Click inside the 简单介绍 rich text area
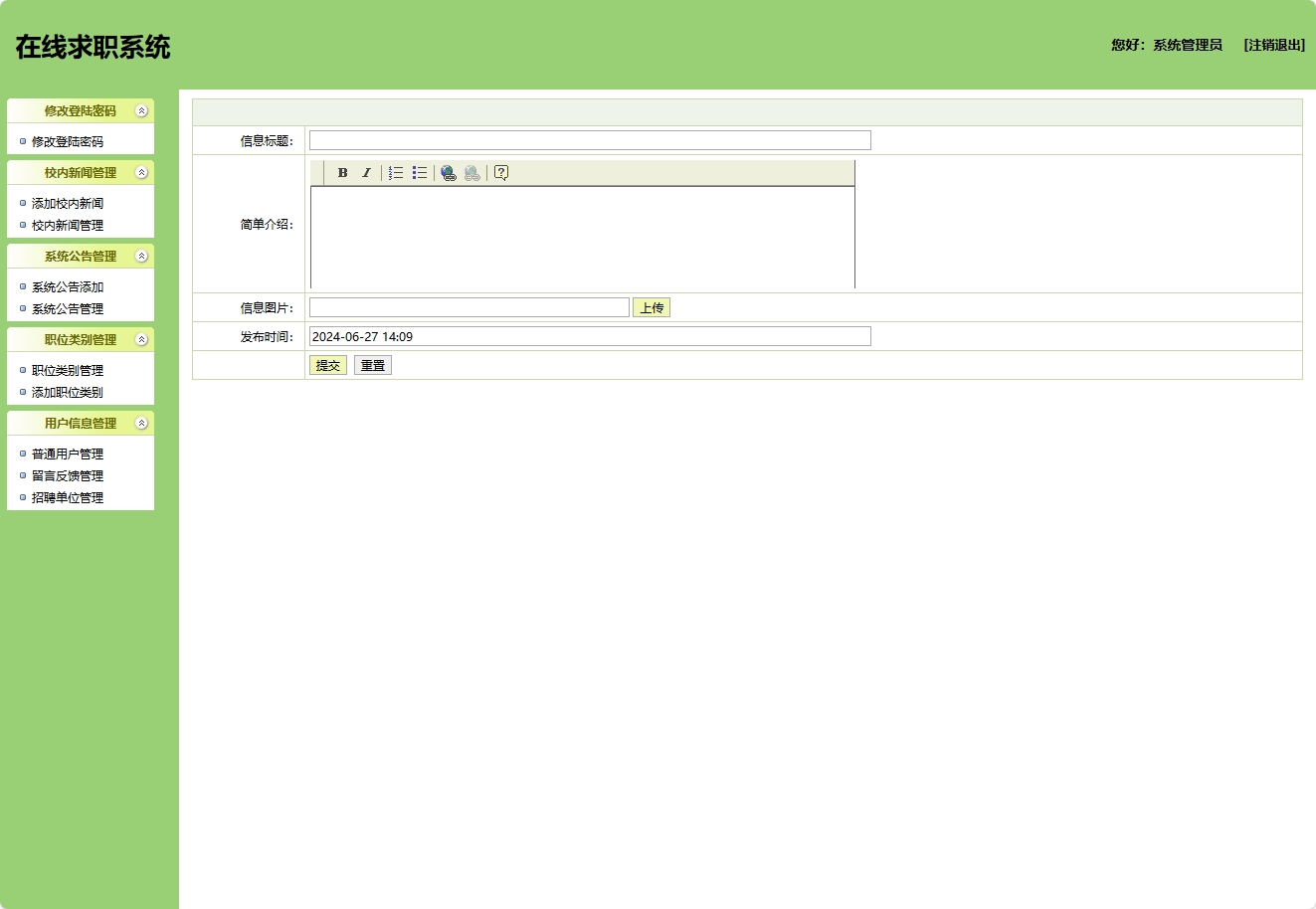The image size is (1316, 909). 583,238
